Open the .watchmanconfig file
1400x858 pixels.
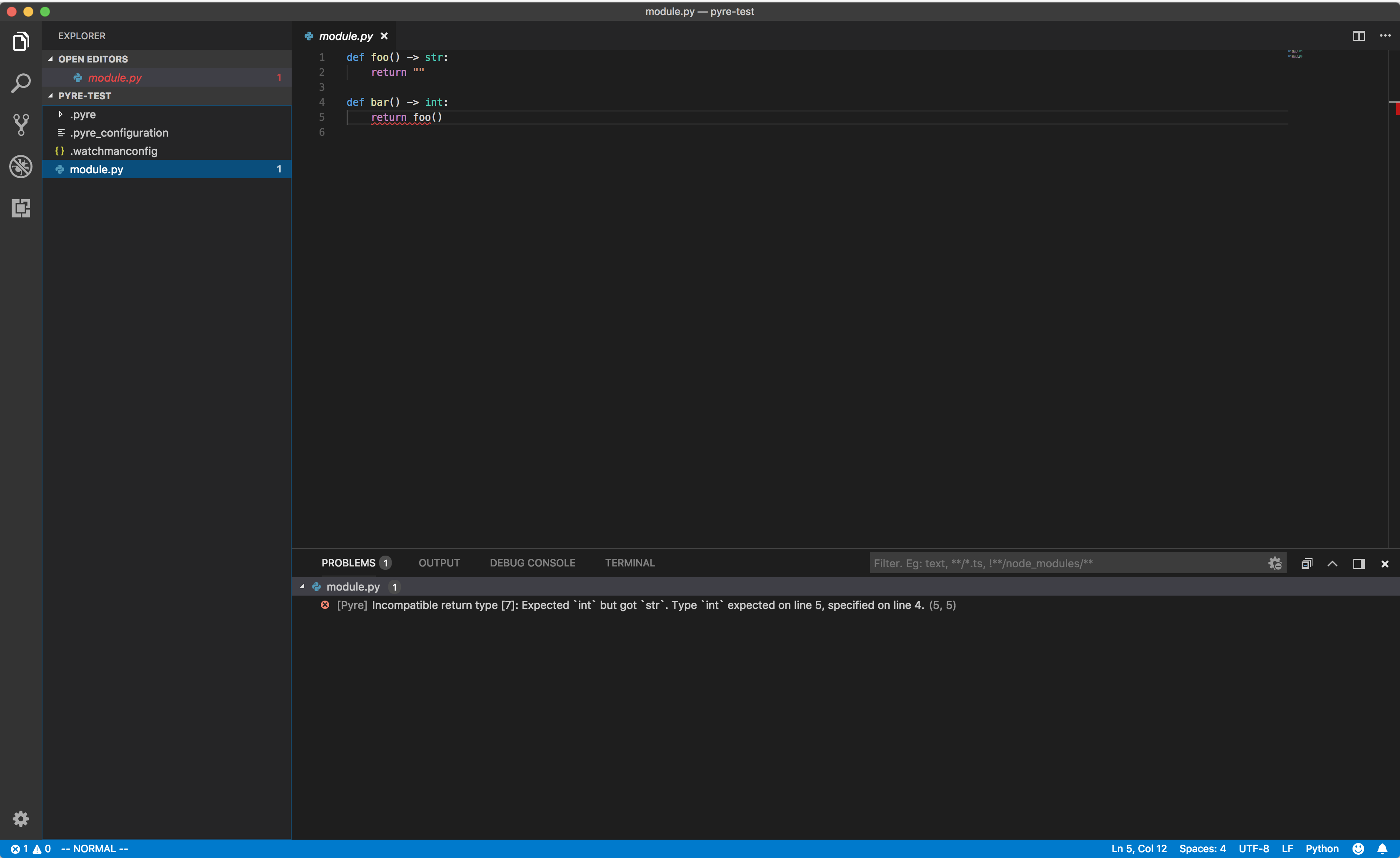[x=167, y=151]
